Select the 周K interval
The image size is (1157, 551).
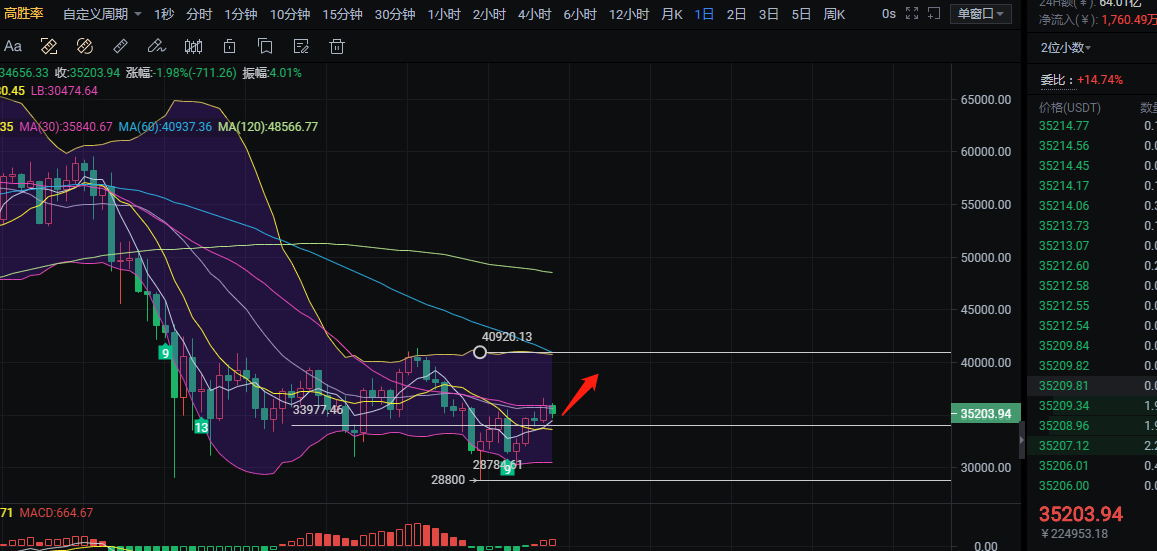coord(835,14)
